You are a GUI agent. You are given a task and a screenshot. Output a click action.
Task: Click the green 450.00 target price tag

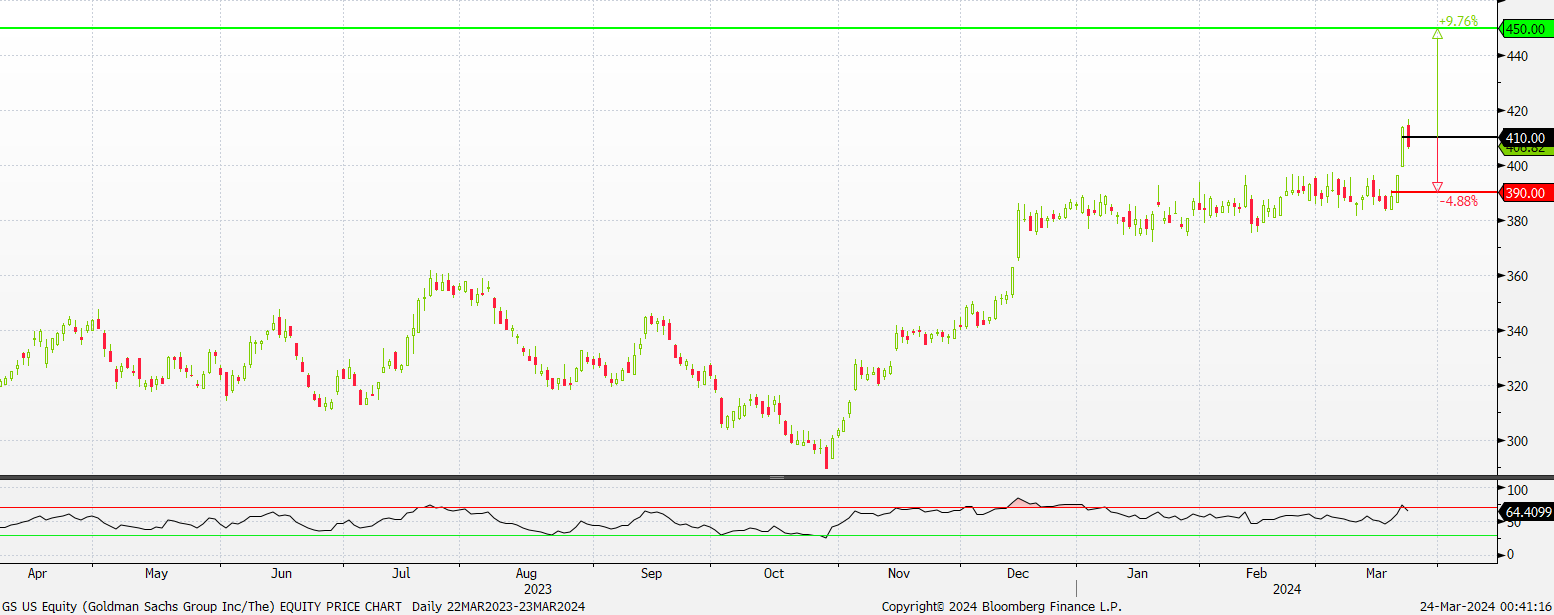[1525, 29]
